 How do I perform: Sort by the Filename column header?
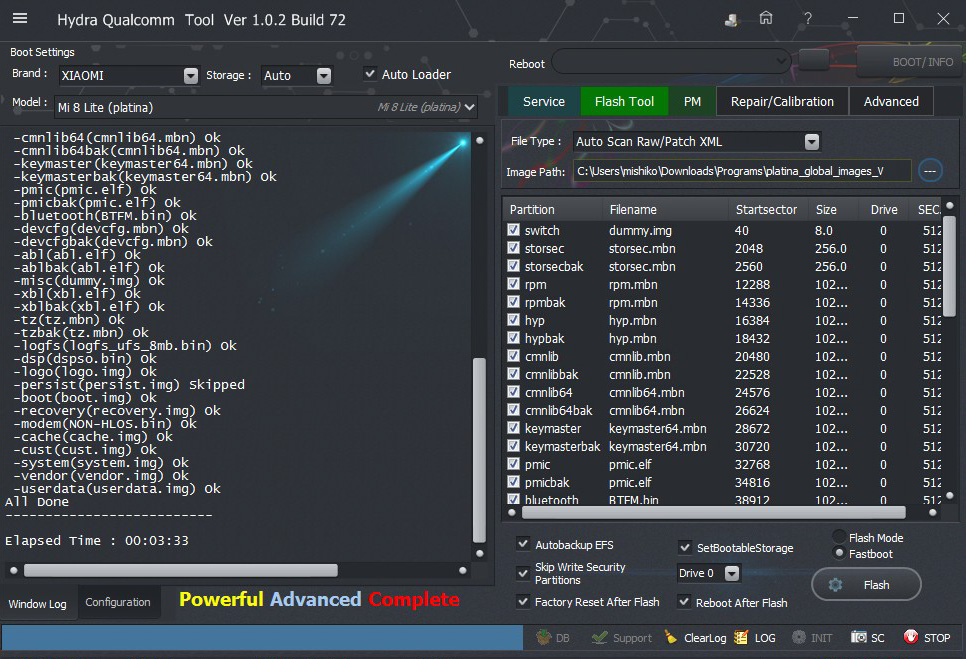tap(665, 209)
